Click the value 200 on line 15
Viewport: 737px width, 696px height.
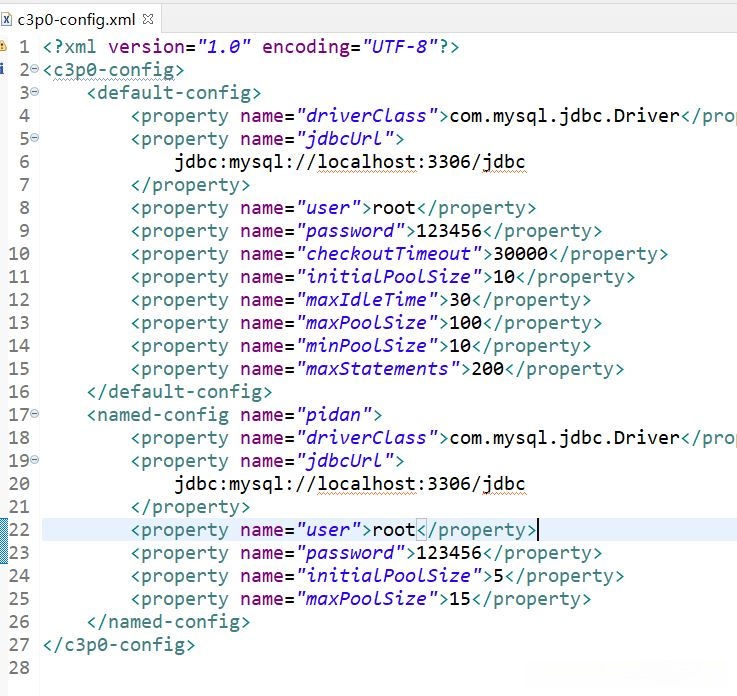pos(487,369)
